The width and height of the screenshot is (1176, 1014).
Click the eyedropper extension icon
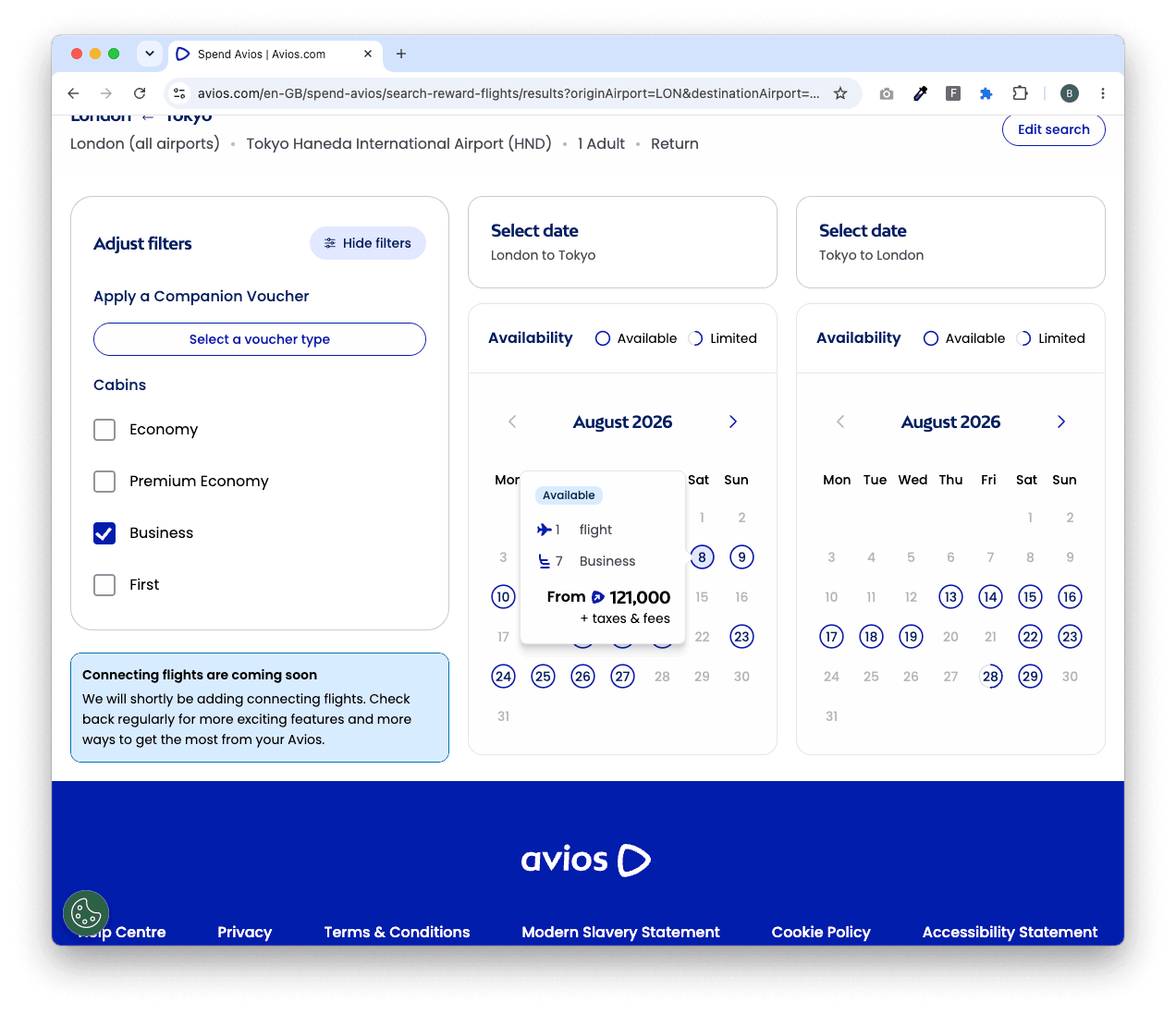click(920, 93)
